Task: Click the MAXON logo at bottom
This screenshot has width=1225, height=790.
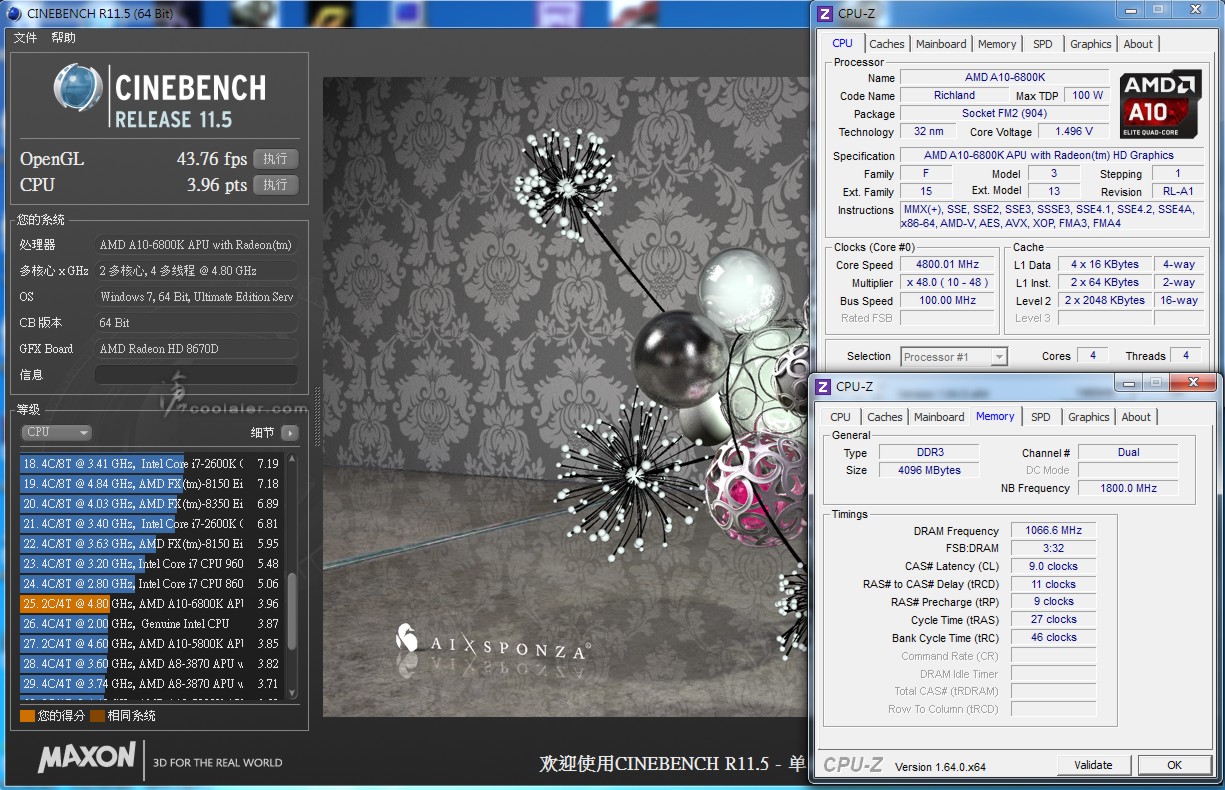Action: (86, 757)
